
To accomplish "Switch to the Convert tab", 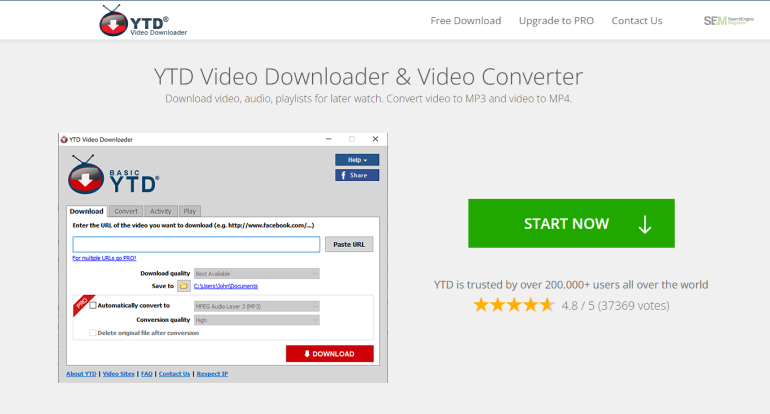I will tap(126, 211).
